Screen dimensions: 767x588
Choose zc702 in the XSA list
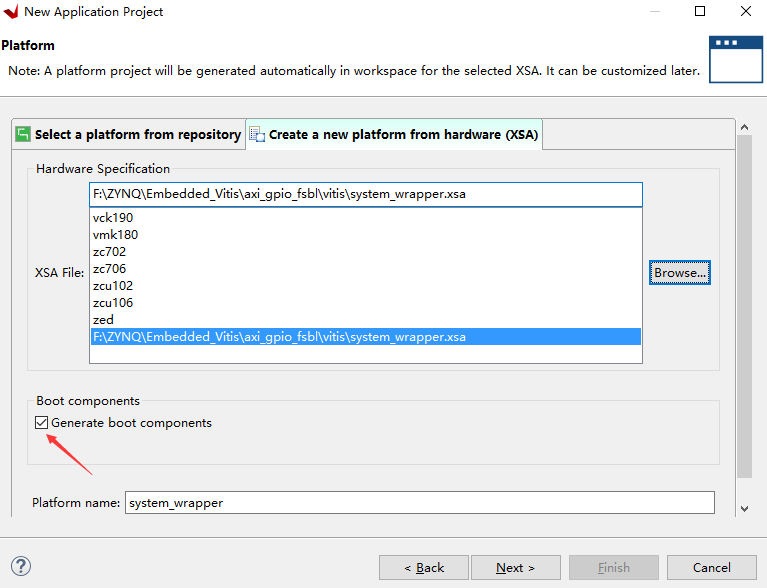coord(366,252)
